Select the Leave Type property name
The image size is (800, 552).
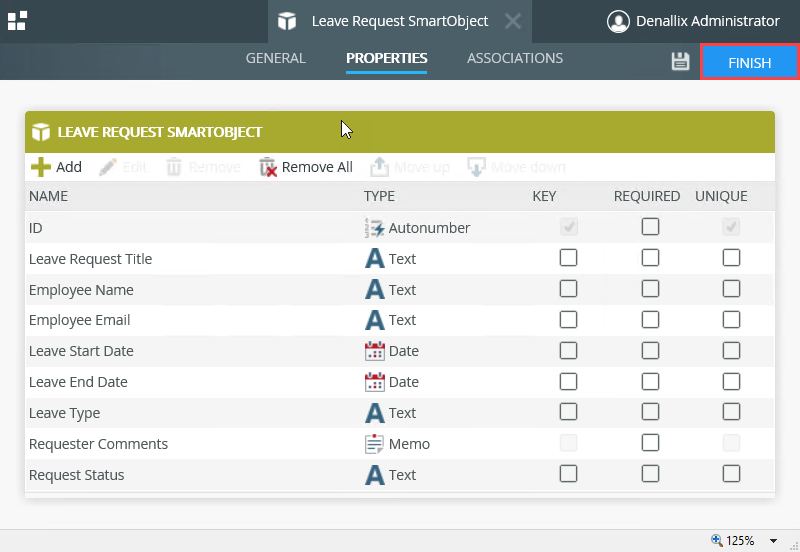point(64,413)
